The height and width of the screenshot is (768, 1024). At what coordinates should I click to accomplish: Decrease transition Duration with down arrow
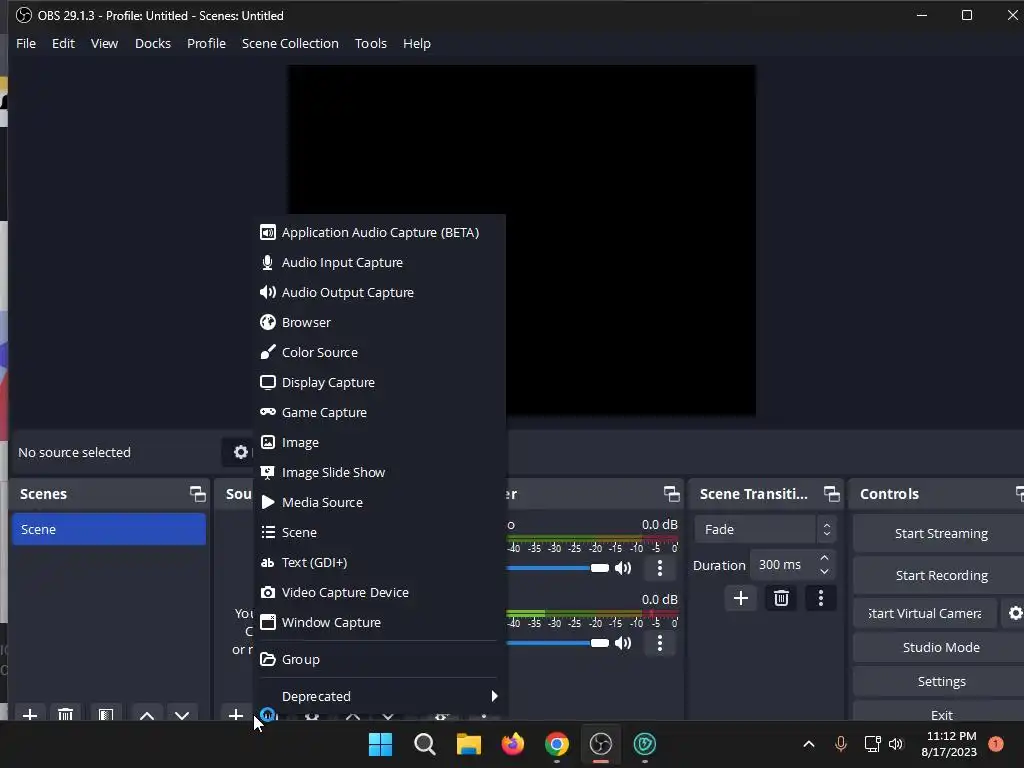[x=824, y=572]
